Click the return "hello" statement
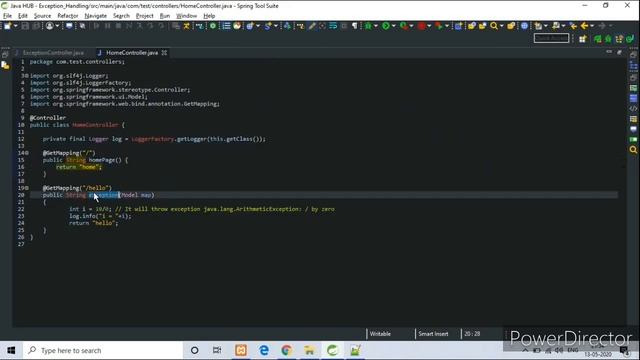Screen dimensions: 640x360 [93, 223]
